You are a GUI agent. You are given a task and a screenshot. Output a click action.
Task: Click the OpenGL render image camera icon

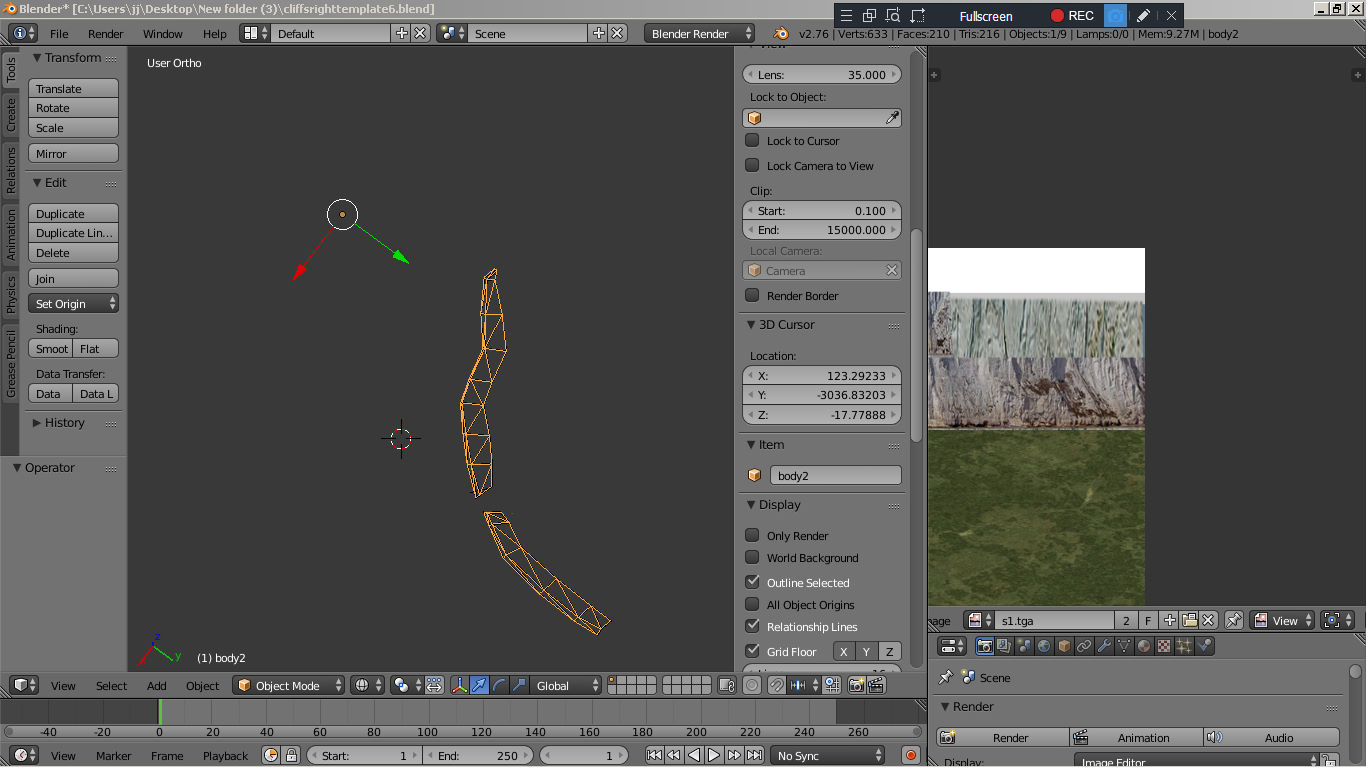tap(857, 686)
